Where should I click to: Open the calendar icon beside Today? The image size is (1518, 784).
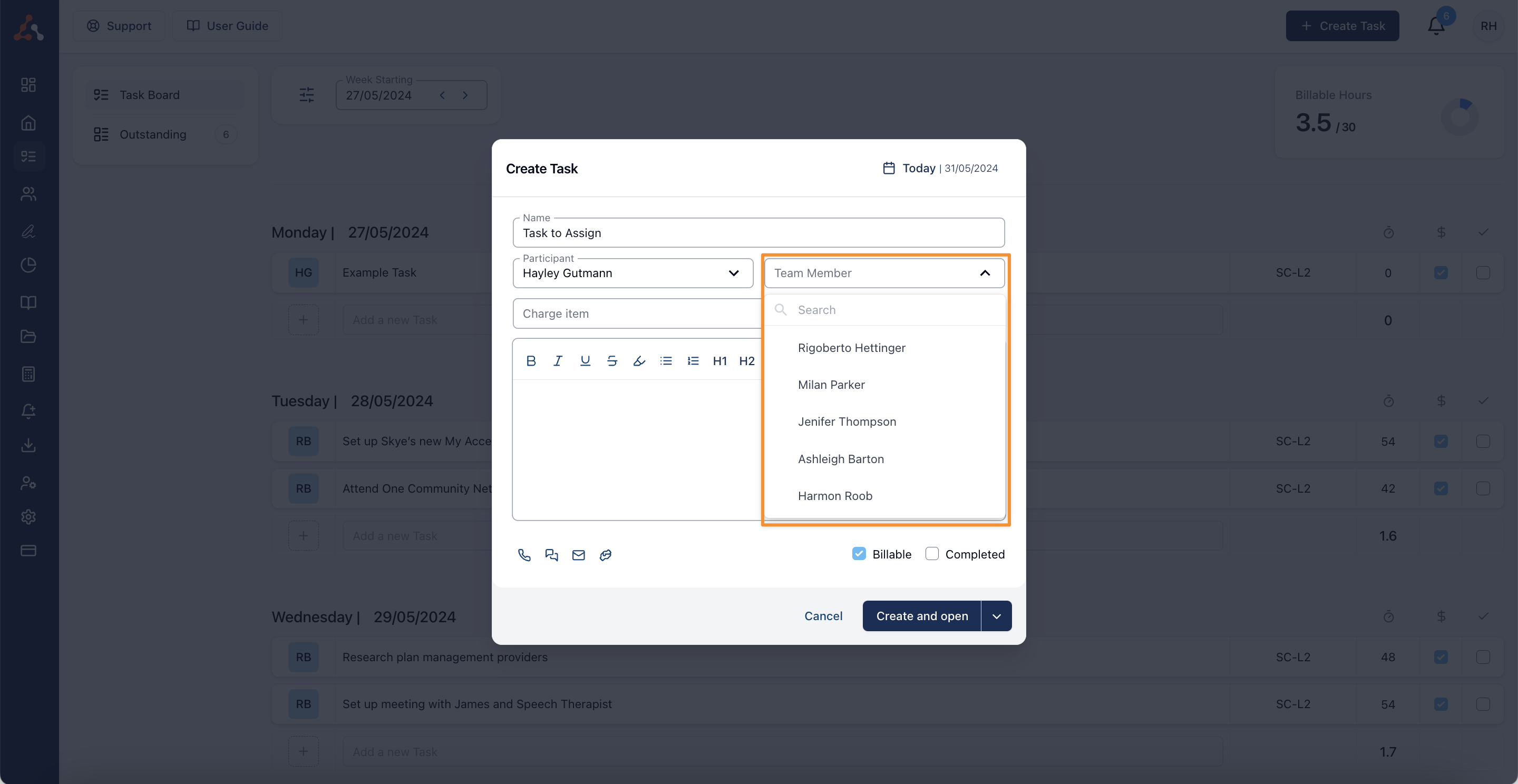889,168
